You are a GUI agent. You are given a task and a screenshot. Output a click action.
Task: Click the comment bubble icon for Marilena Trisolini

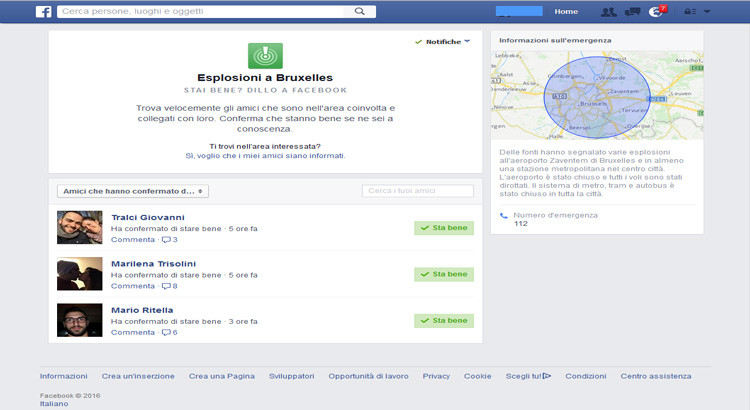coord(166,286)
